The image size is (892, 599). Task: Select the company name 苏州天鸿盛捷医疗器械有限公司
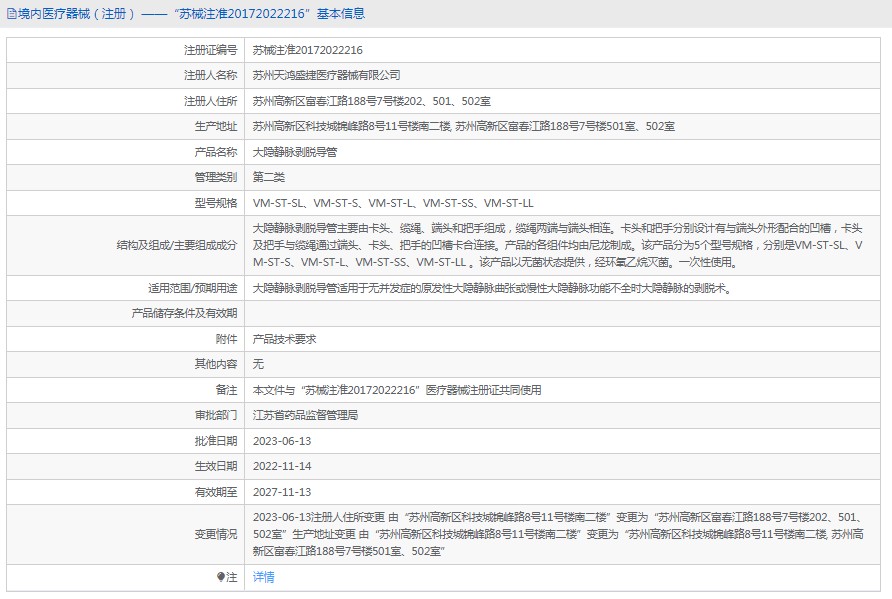point(327,75)
